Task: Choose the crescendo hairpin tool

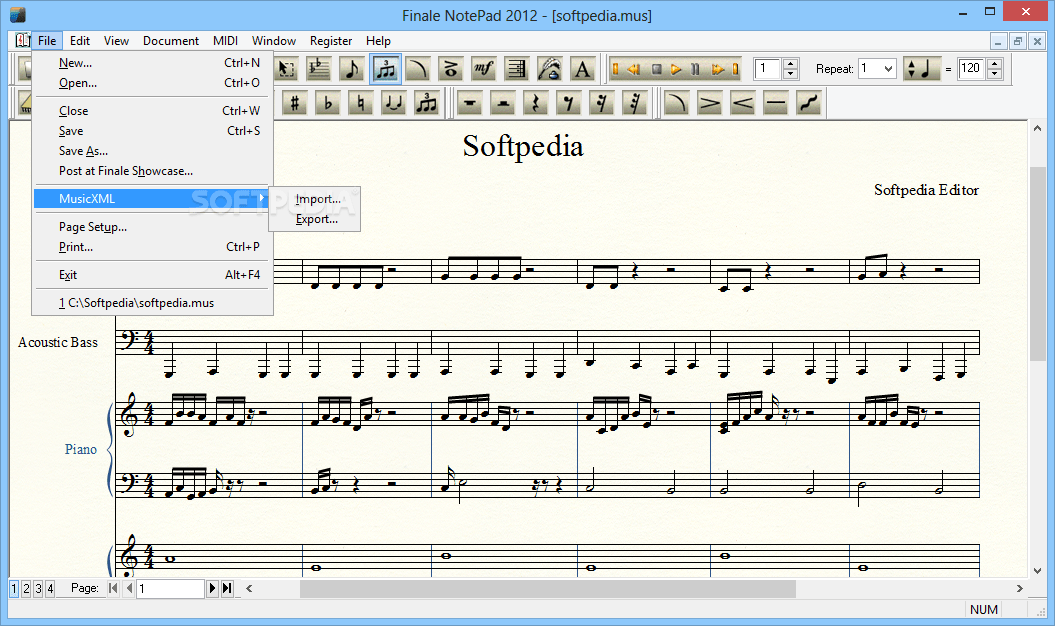Action: [743, 102]
